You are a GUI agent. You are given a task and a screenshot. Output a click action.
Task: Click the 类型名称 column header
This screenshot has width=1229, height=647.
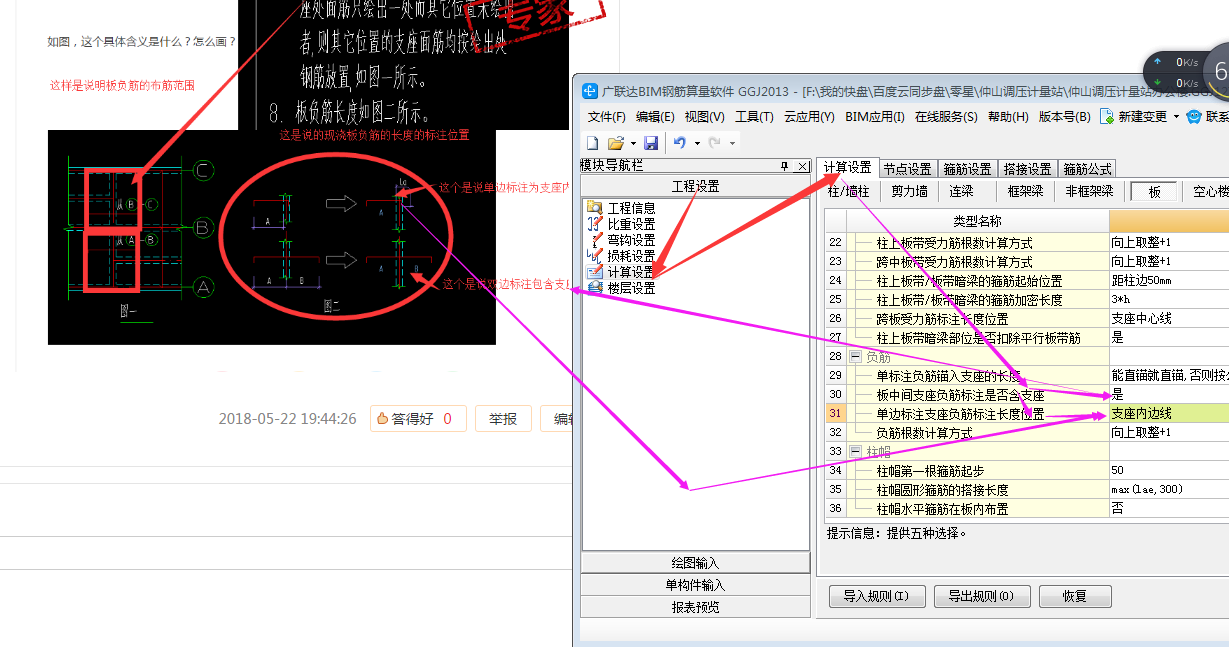[x=978, y=221]
